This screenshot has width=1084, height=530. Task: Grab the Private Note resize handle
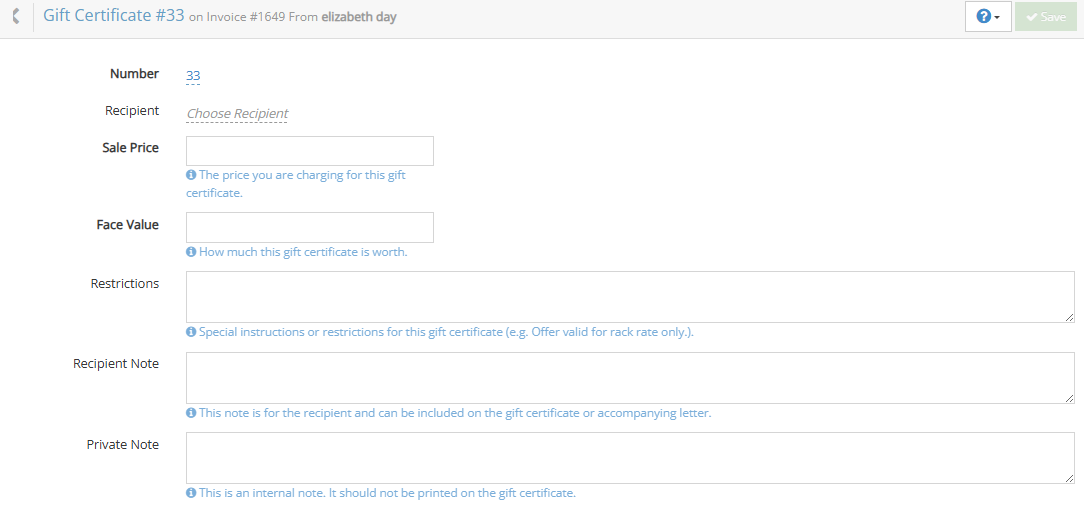click(1070, 479)
